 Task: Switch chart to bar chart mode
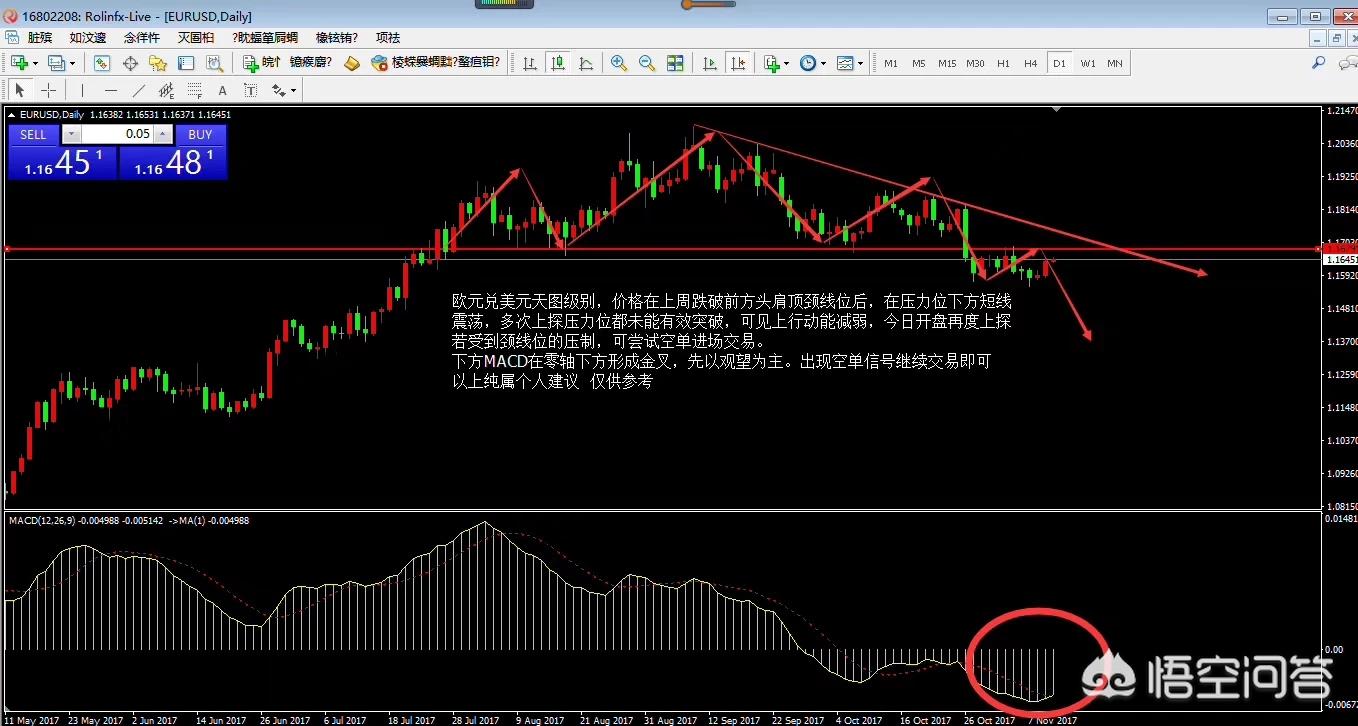pyautogui.click(x=530, y=63)
